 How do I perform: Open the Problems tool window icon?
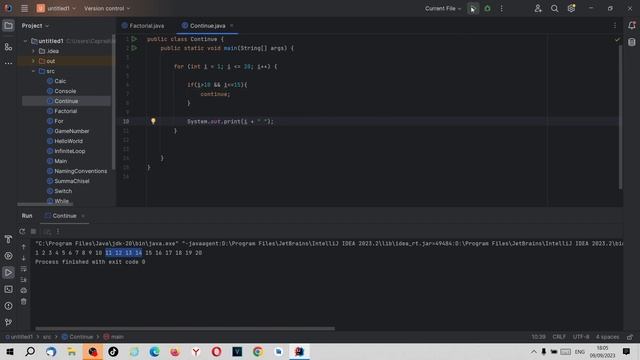[8, 306]
